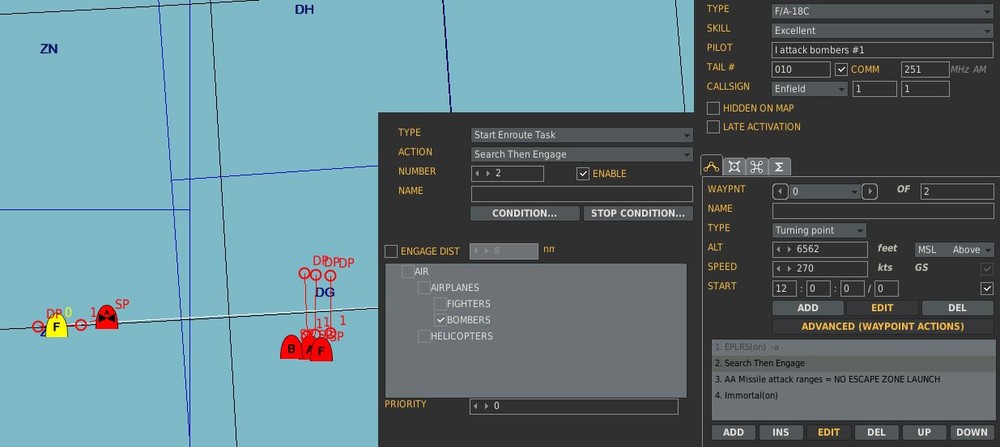The width and height of the screenshot is (1000, 447).
Task: Increase task NUMBER with right arrow
Action: (x=487, y=173)
